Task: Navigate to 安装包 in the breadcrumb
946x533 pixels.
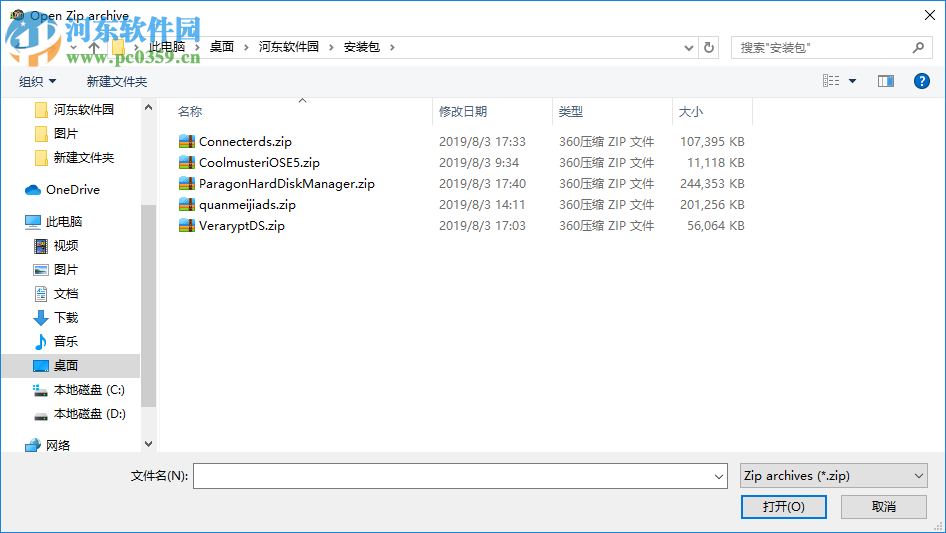Action: (361, 47)
